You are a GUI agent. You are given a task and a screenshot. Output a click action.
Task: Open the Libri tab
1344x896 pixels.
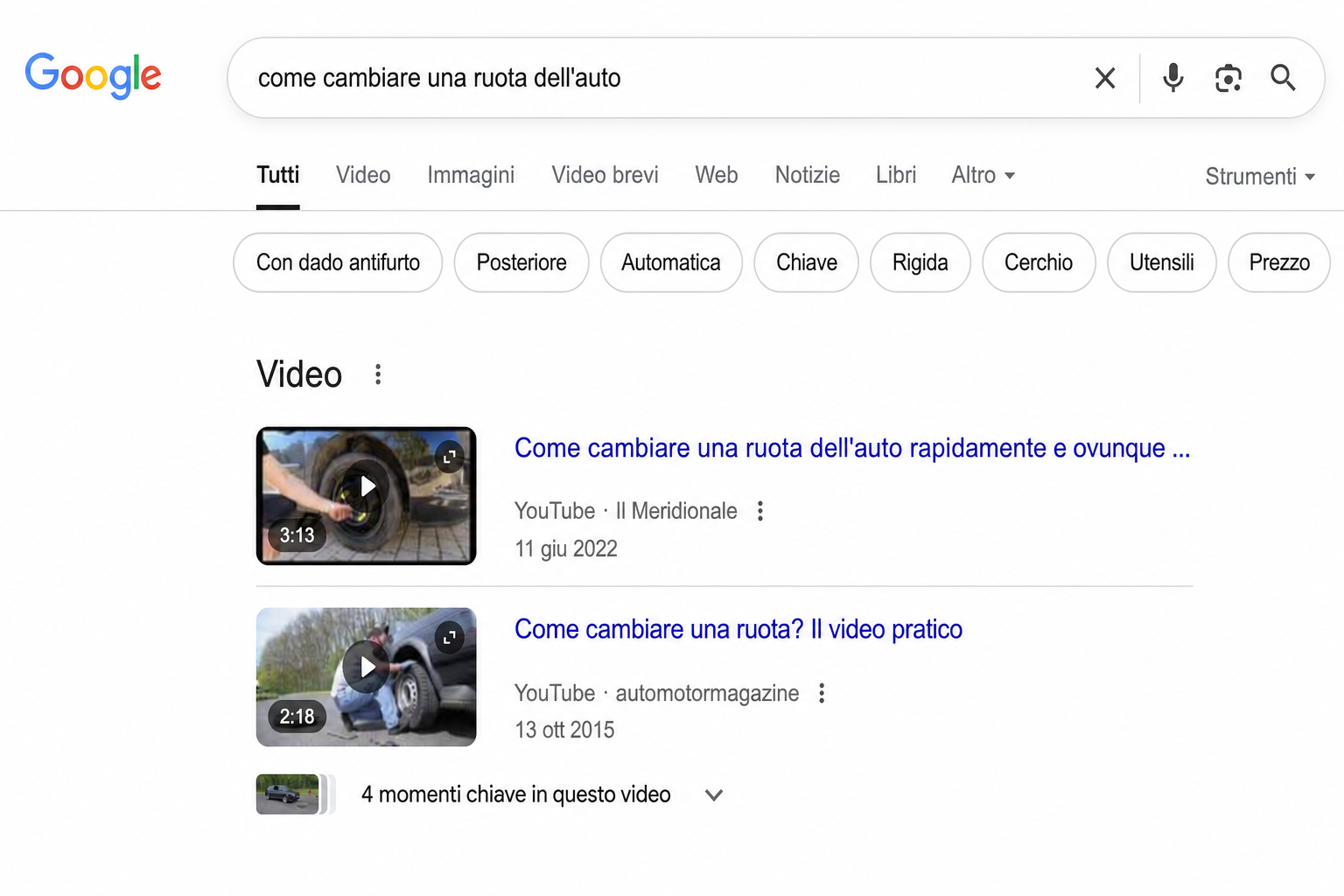coord(896,175)
